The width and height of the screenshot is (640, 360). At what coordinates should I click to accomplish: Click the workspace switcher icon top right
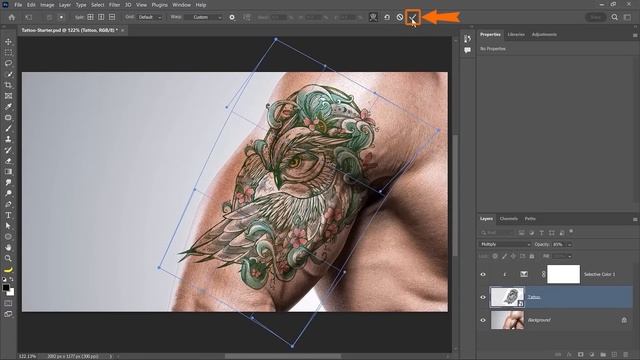coord(627,17)
